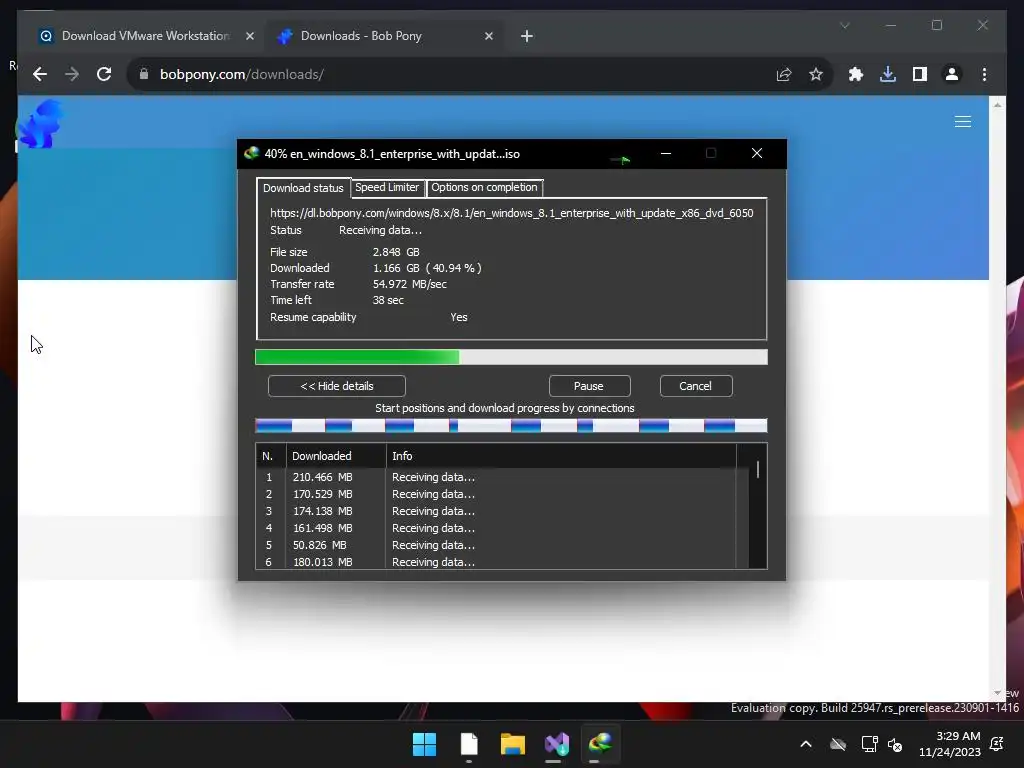The image size is (1024, 768).
Task: Bookmark this page with star icon
Action: click(816, 74)
